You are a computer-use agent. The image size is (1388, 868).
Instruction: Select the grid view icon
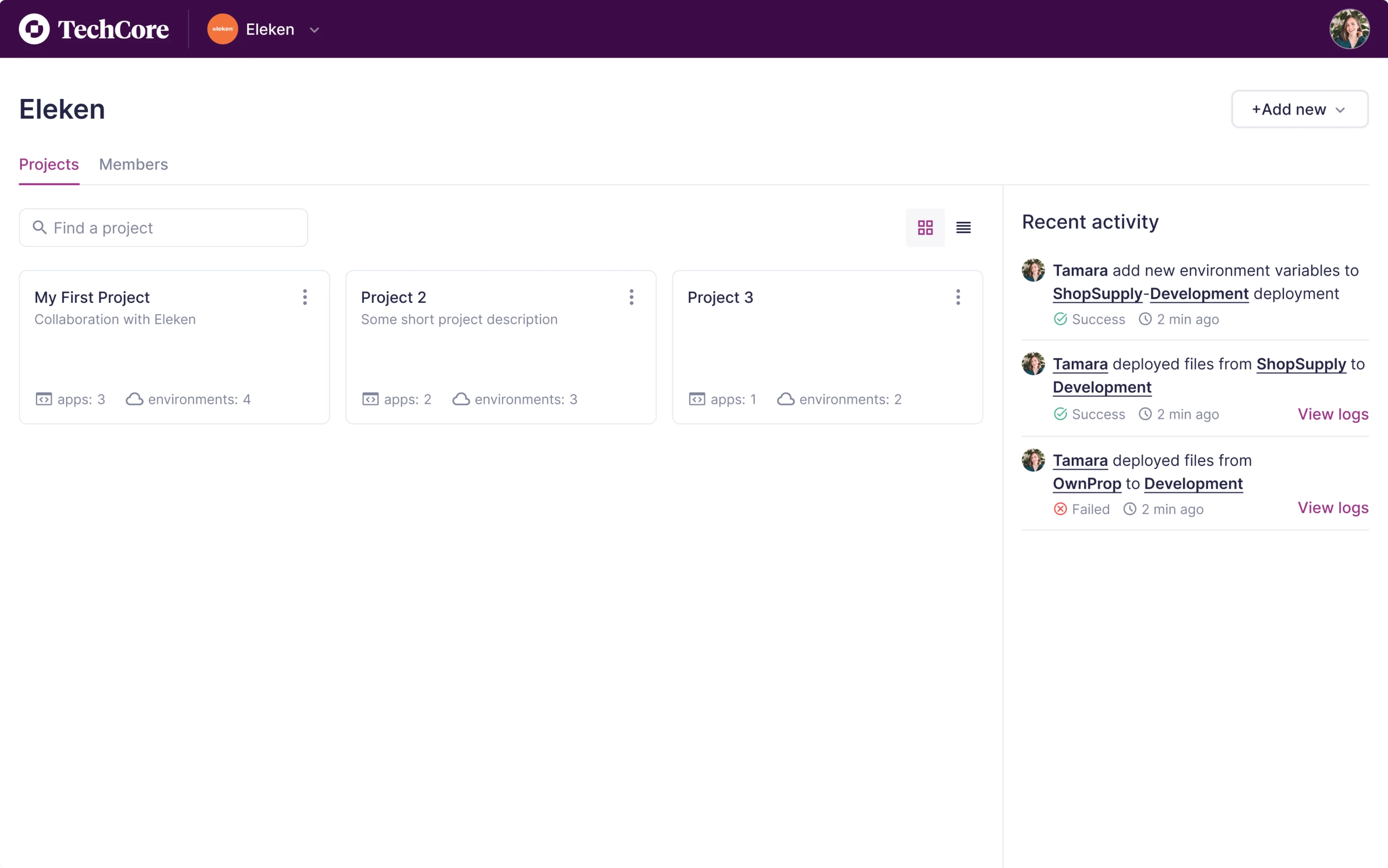(925, 228)
